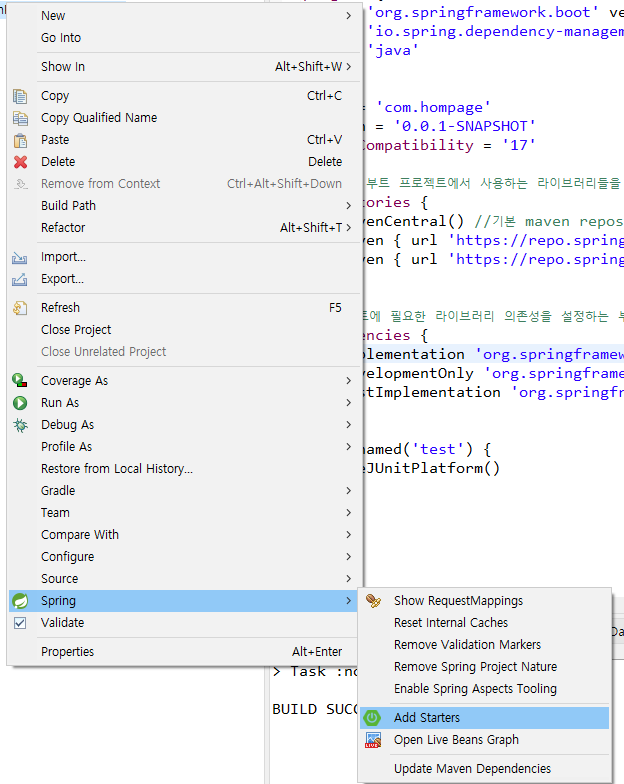Select Reset Internal Caches
624x784 pixels.
pyautogui.click(x=484, y=623)
